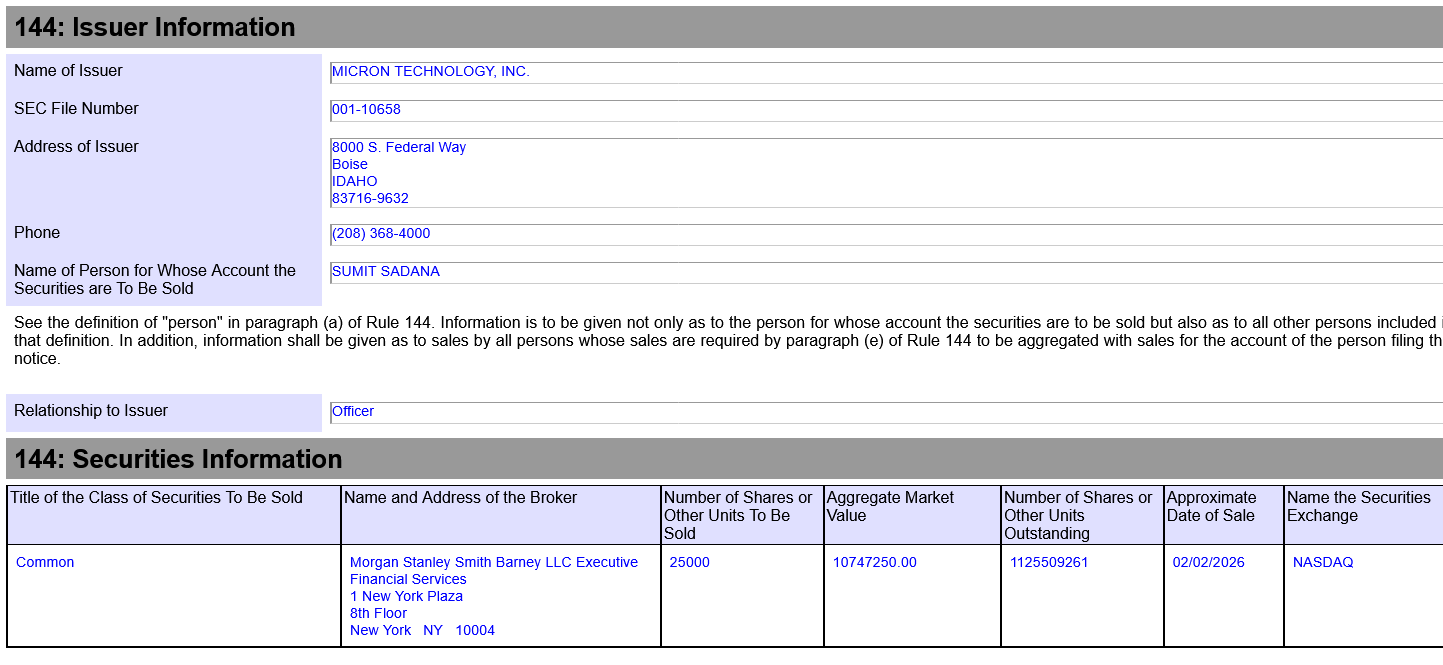Click the phone field (208) 368-4000
1443x665 pixels.
coord(886,234)
